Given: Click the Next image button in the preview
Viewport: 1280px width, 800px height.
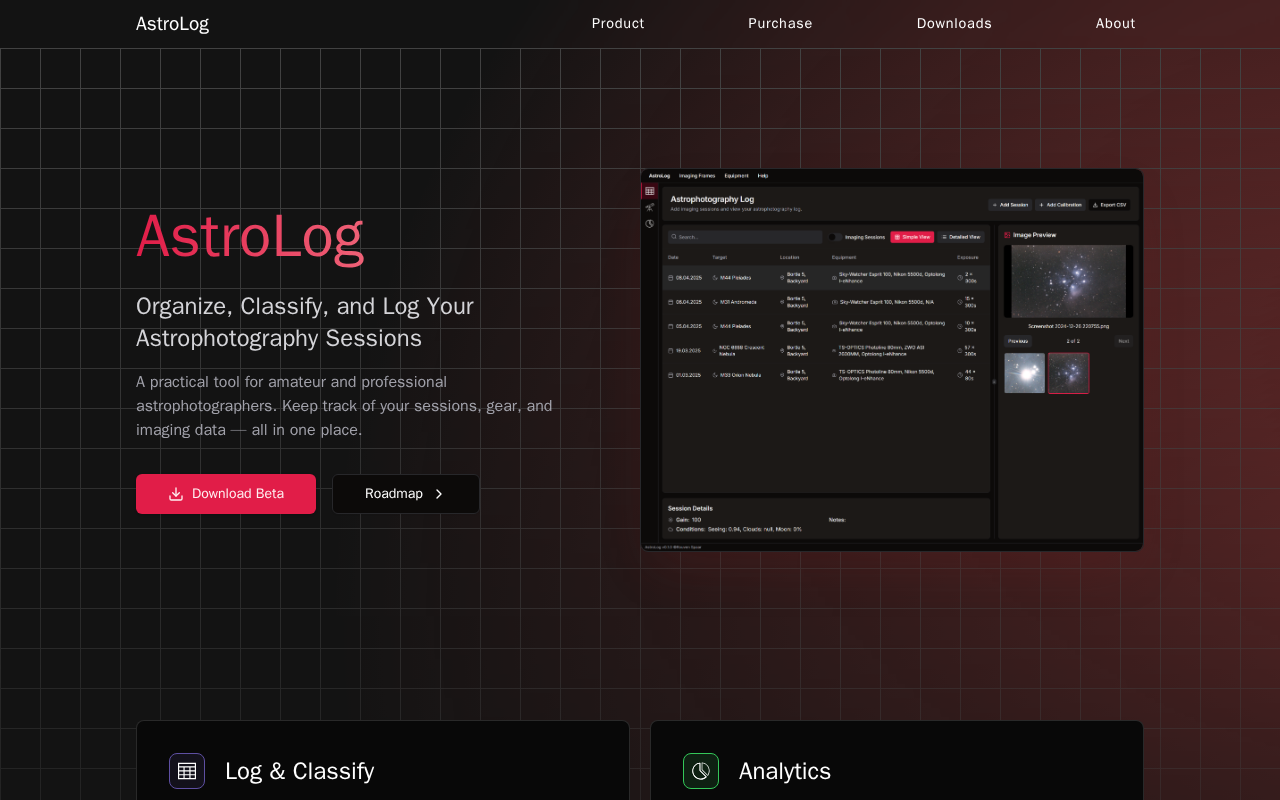Looking at the screenshot, I should pos(1123,341).
